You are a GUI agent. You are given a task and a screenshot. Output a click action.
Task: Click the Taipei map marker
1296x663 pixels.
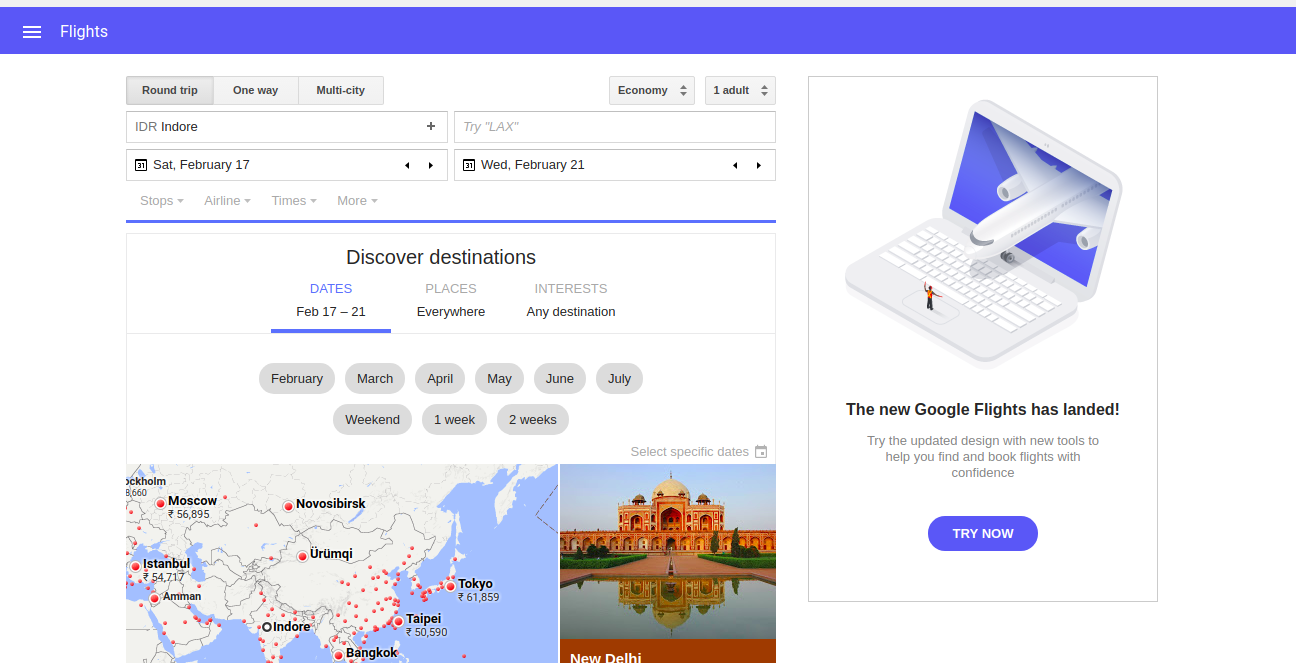click(398, 622)
